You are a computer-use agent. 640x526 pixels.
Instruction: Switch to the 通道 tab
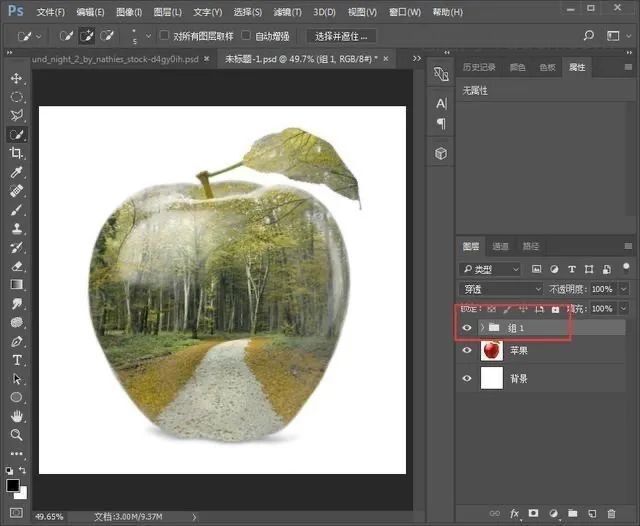[x=501, y=246]
